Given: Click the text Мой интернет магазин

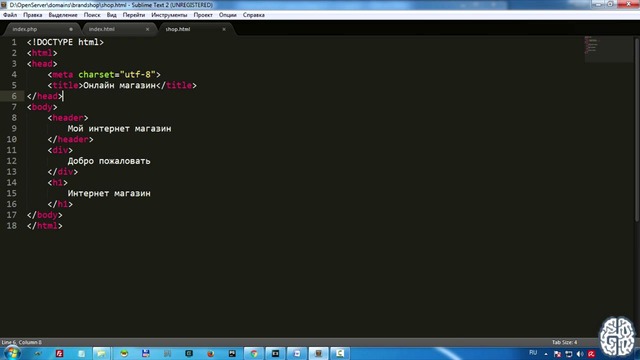Looking at the screenshot, I should click(120, 129).
